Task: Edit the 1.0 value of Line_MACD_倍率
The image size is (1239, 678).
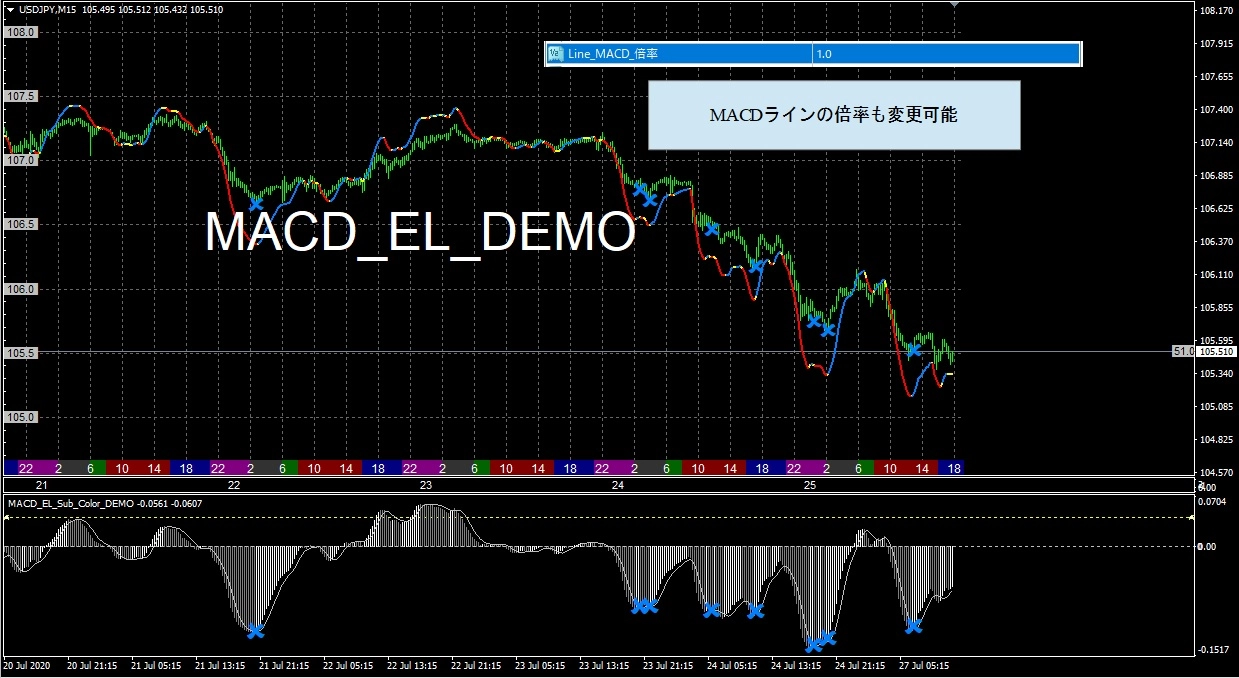Action: pos(824,54)
